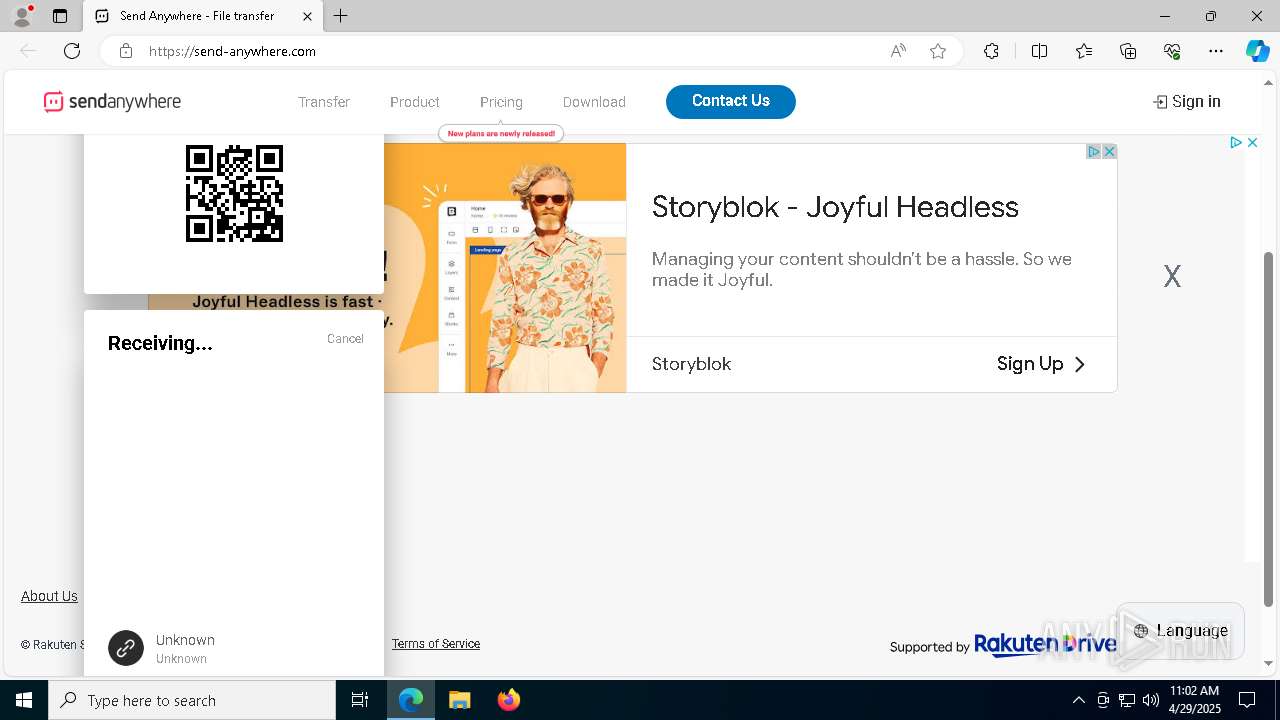Add this page to favorites

click(x=938, y=51)
